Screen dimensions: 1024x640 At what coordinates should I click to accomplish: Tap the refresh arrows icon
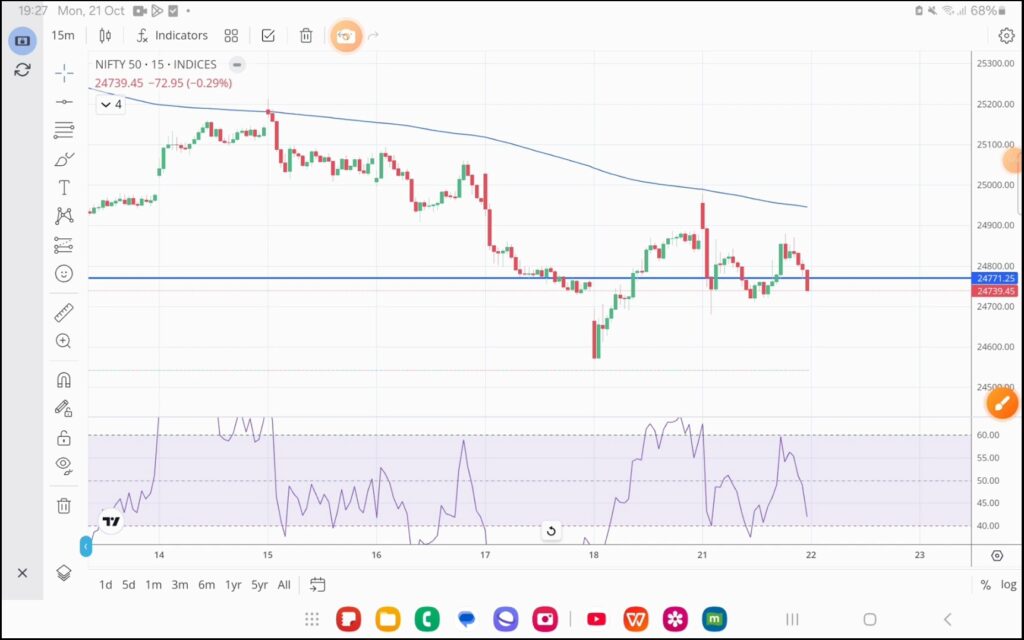22,69
